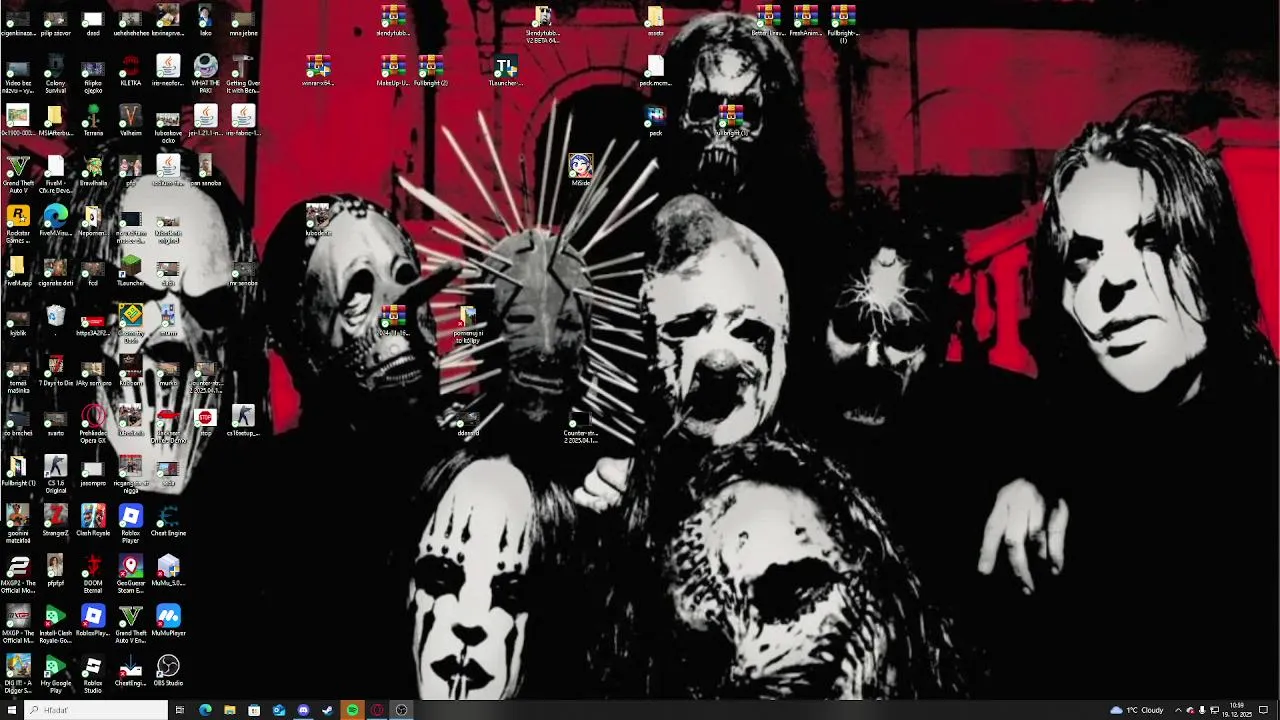The height and width of the screenshot is (720, 1280).
Task: Launch Geometry Dash desktop icon
Action: pos(130,322)
